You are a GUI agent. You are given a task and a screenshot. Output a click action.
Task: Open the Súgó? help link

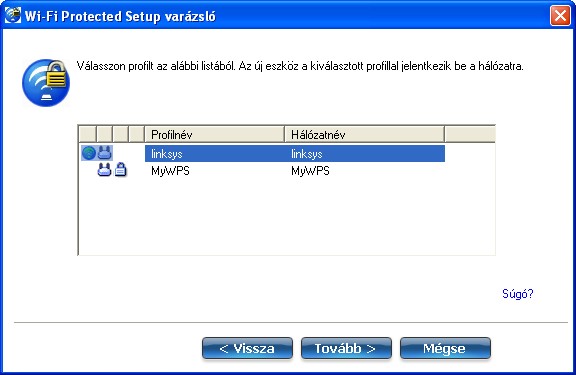point(518,294)
